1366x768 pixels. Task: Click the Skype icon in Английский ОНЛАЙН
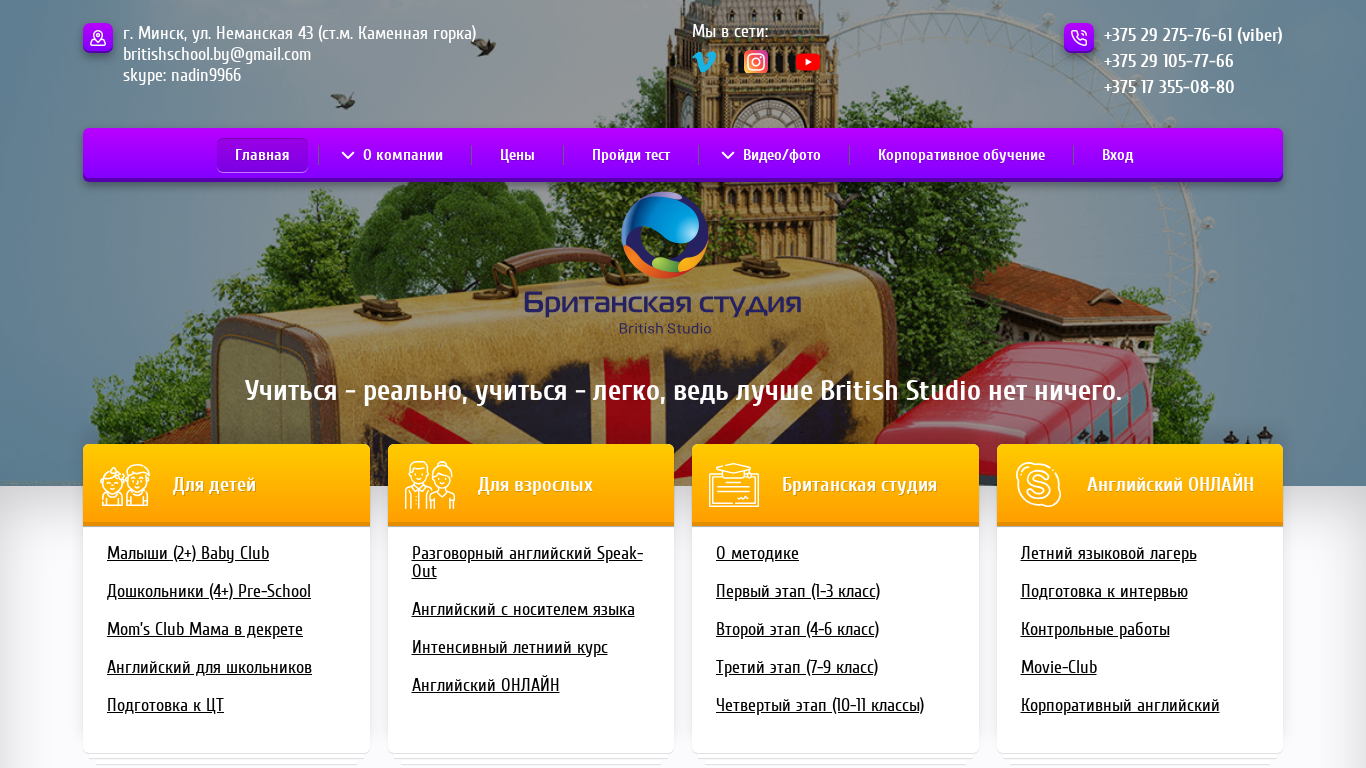pyautogui.click(x=1039, y=485)
